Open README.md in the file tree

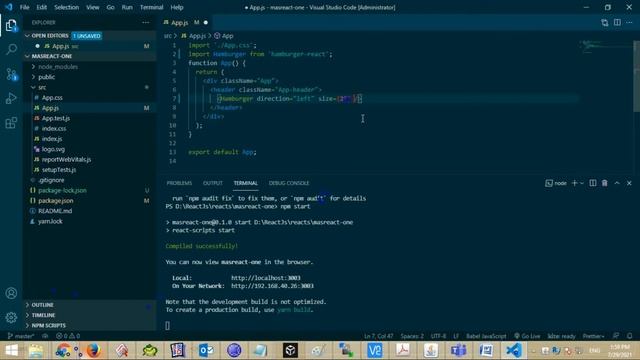[x=55, y=211]
